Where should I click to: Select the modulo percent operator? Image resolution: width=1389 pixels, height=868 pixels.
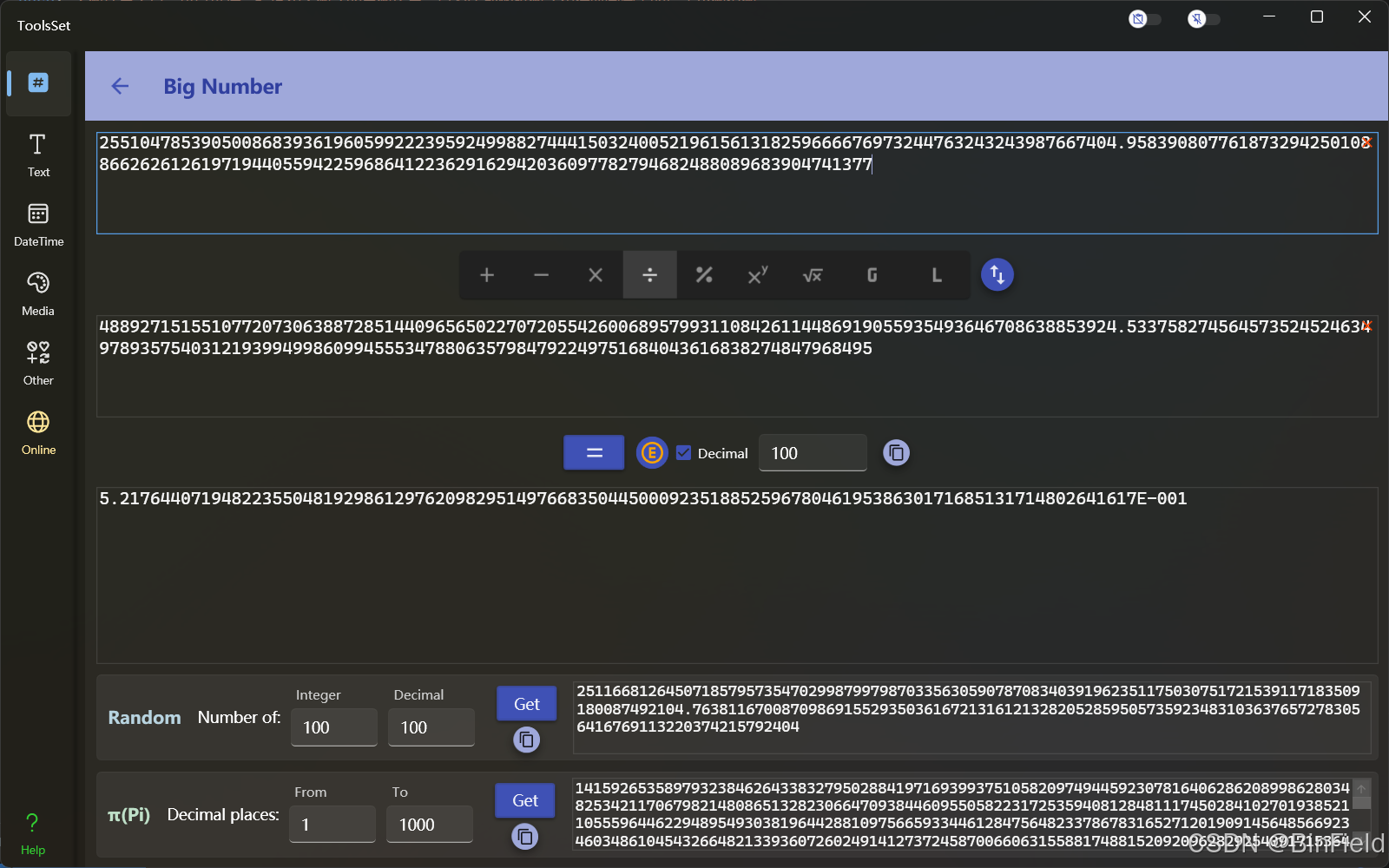[x=704, y=275]
